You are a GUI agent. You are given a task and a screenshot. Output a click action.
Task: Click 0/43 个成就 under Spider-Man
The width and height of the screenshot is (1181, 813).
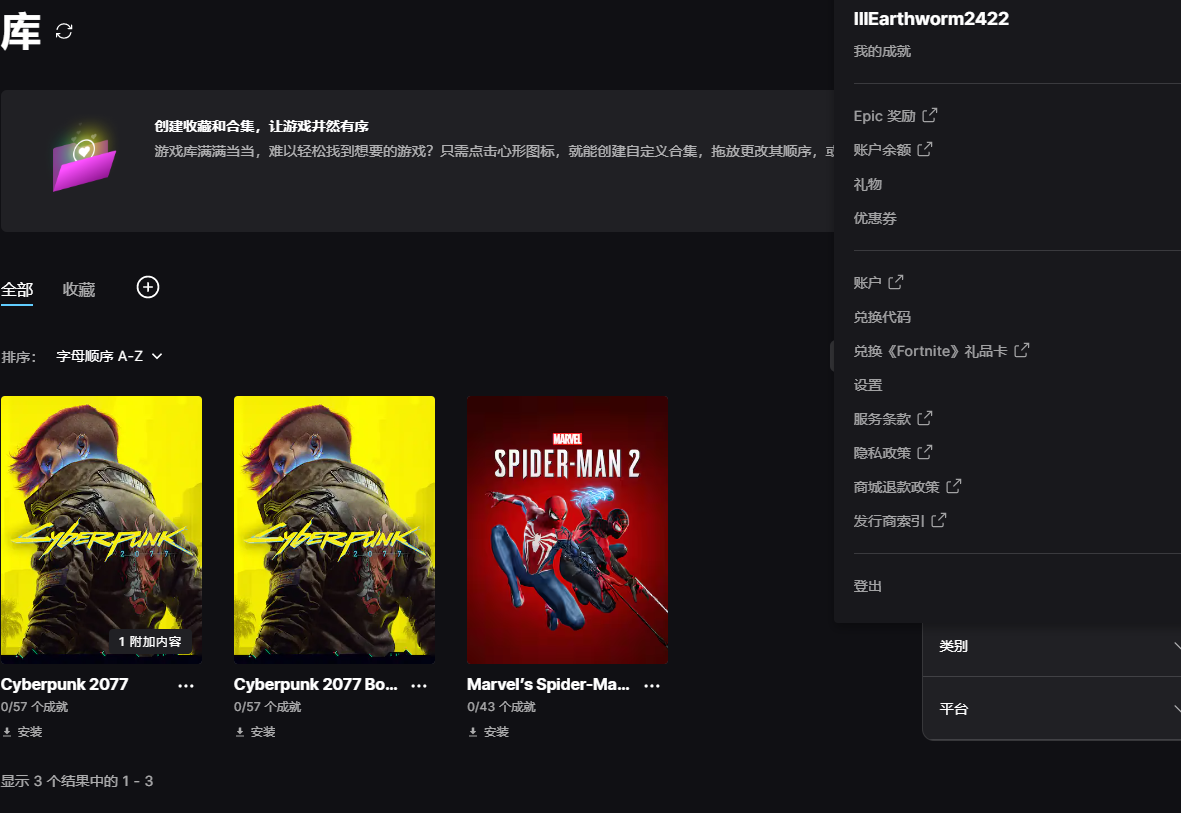click(501, 707)
